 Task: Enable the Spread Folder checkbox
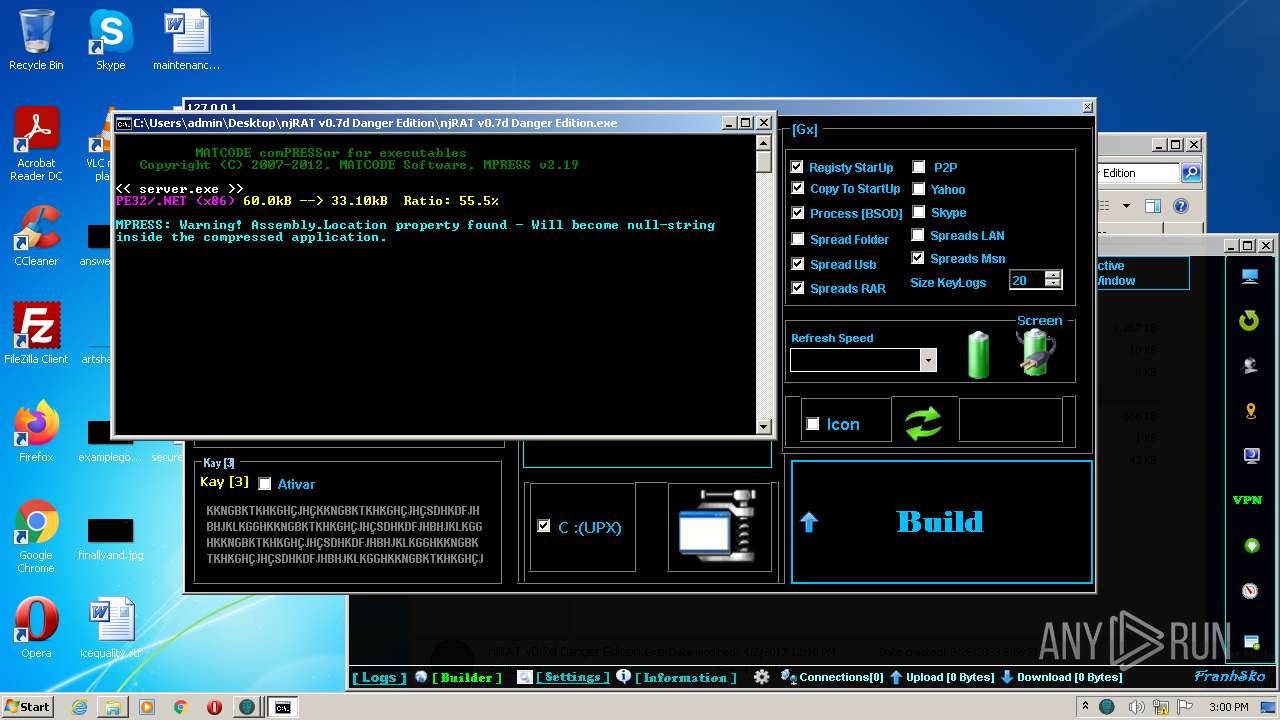coord(797,239)
